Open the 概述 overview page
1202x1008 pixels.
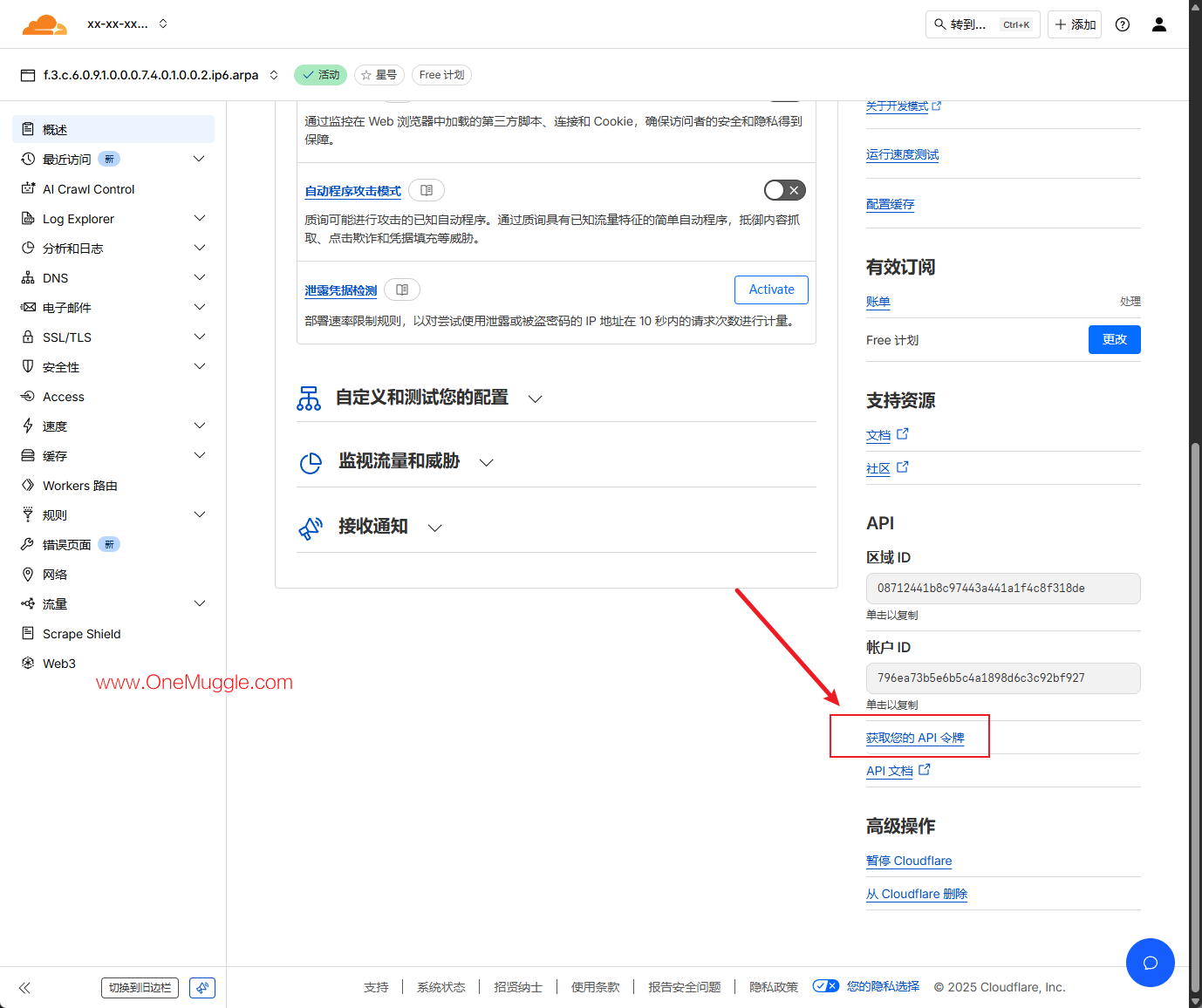click(113, 129)
